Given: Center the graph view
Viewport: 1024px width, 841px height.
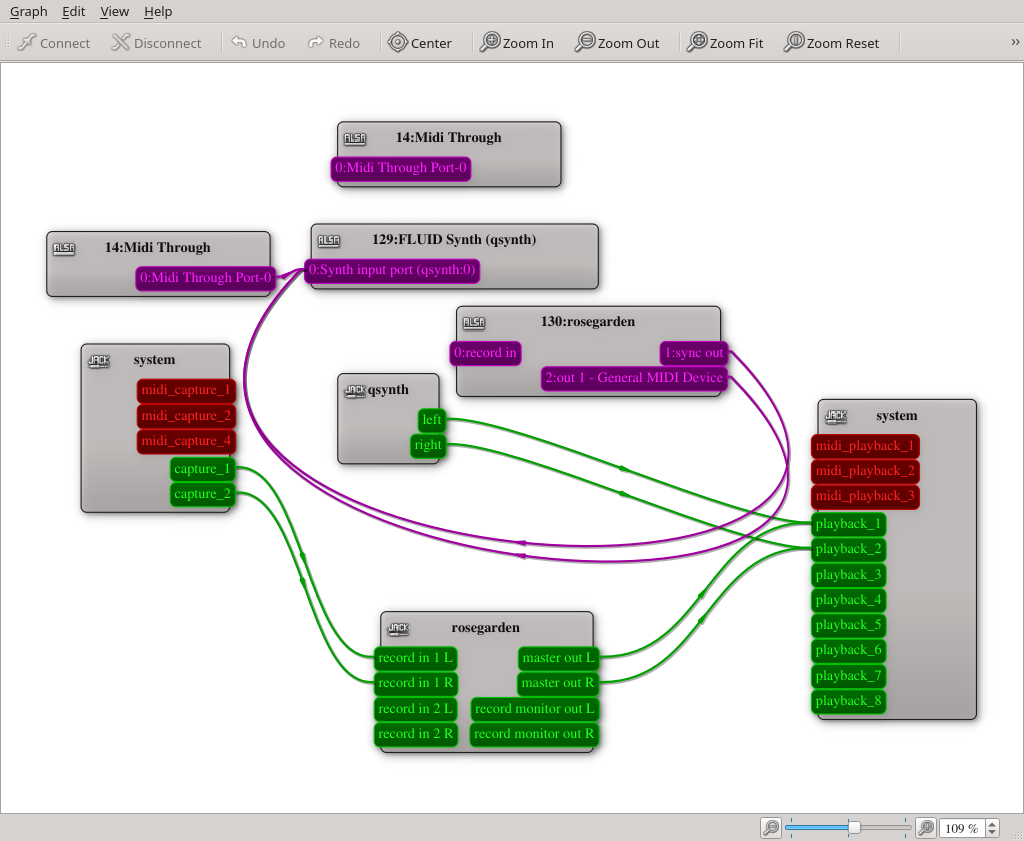Looking at the screenshot, I should pos(419,42).
